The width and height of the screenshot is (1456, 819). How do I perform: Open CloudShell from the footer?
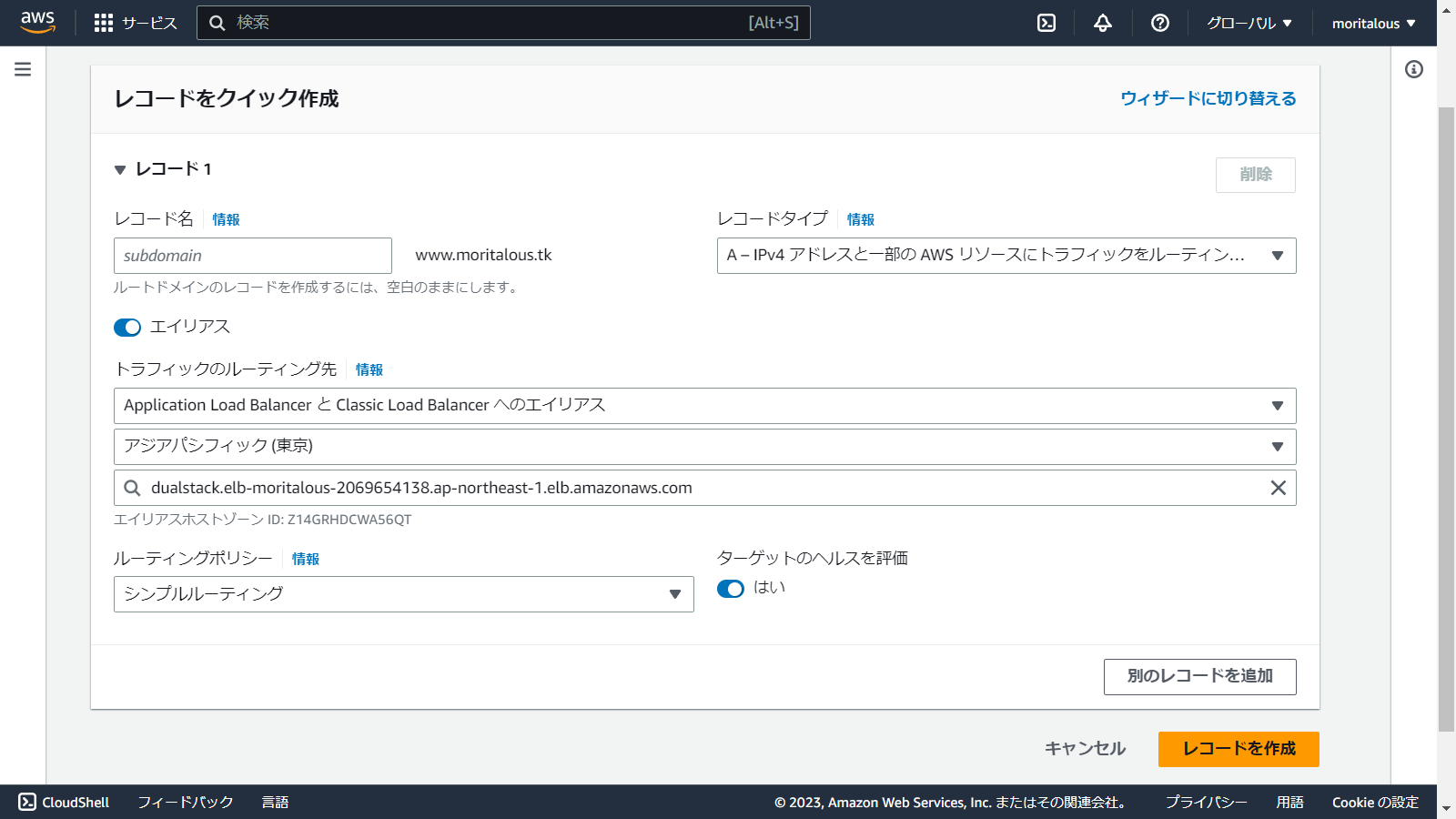point(66,802)
